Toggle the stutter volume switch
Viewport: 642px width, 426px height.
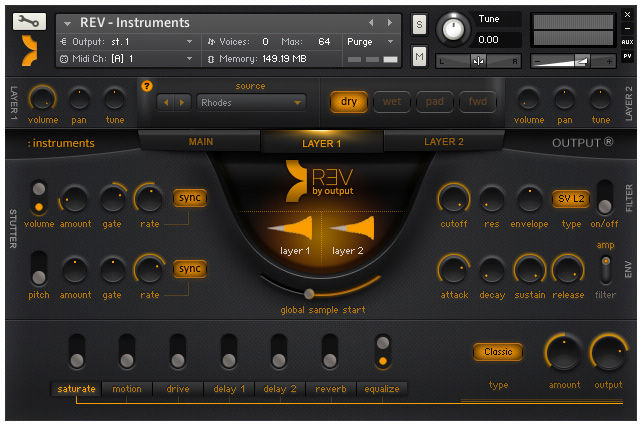(39, 198)
